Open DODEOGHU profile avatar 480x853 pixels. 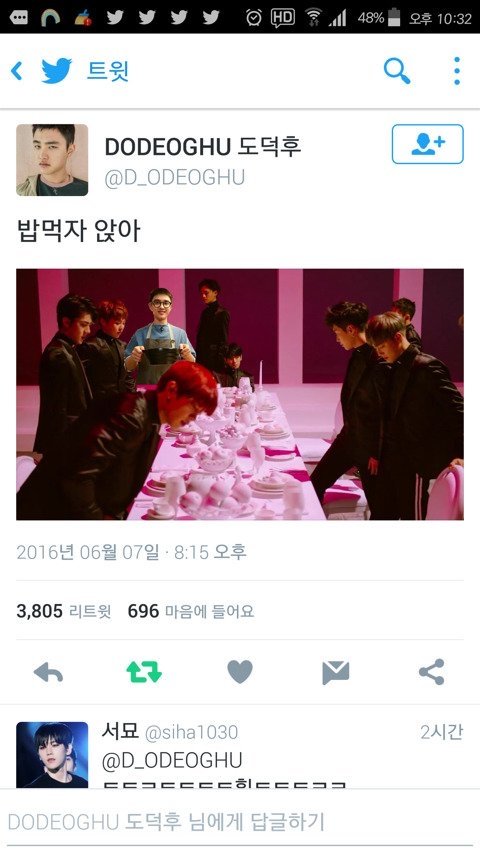(52, 160)
